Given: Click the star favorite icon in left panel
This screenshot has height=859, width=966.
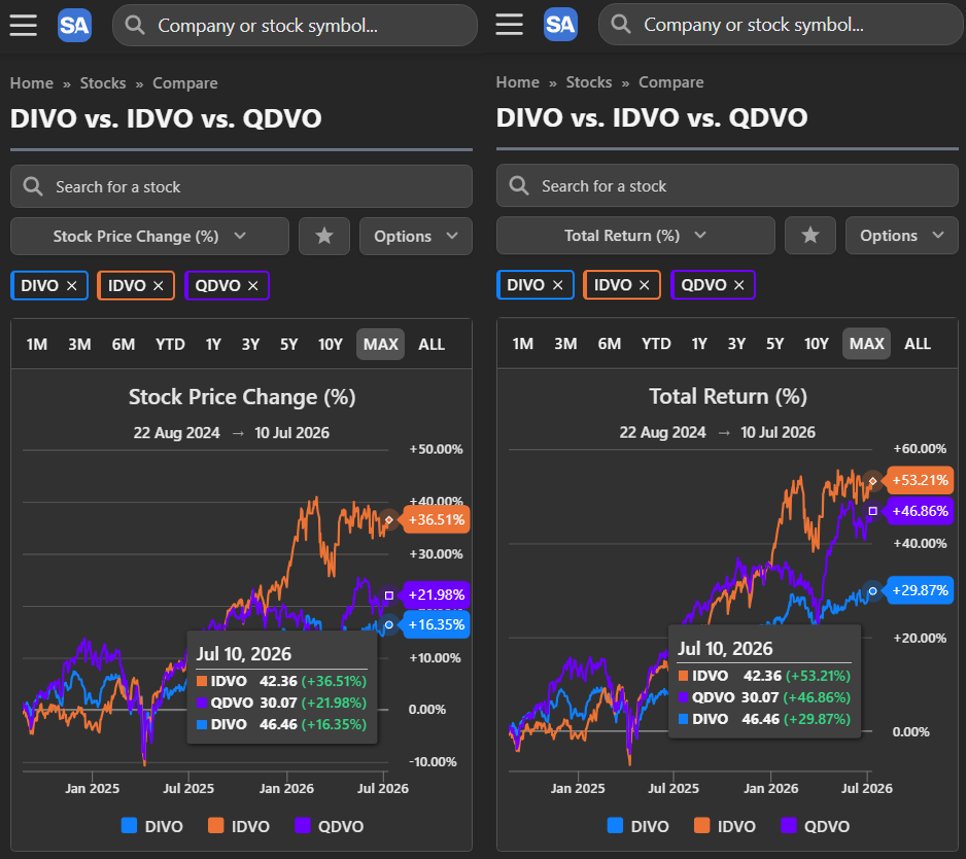Looking at the screenshot, I should coord(324,236).
